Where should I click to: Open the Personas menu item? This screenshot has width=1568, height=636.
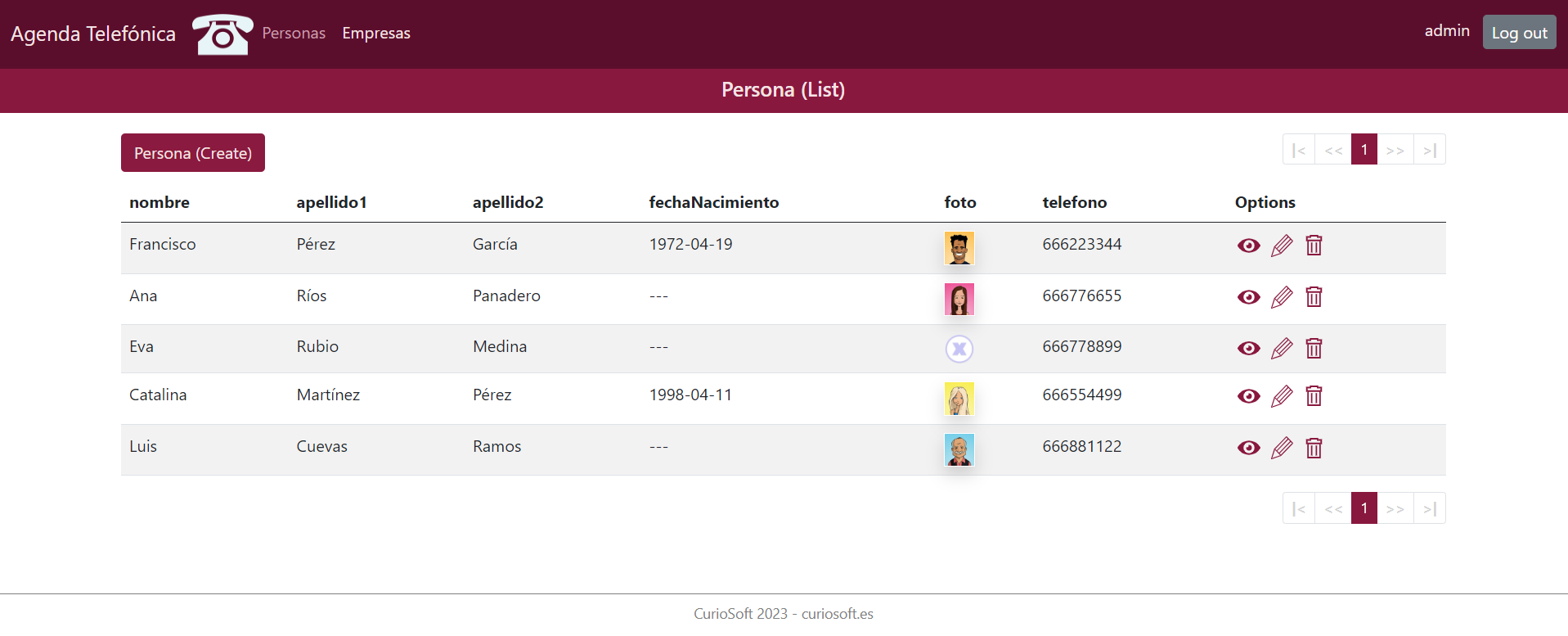coord(294,34)
